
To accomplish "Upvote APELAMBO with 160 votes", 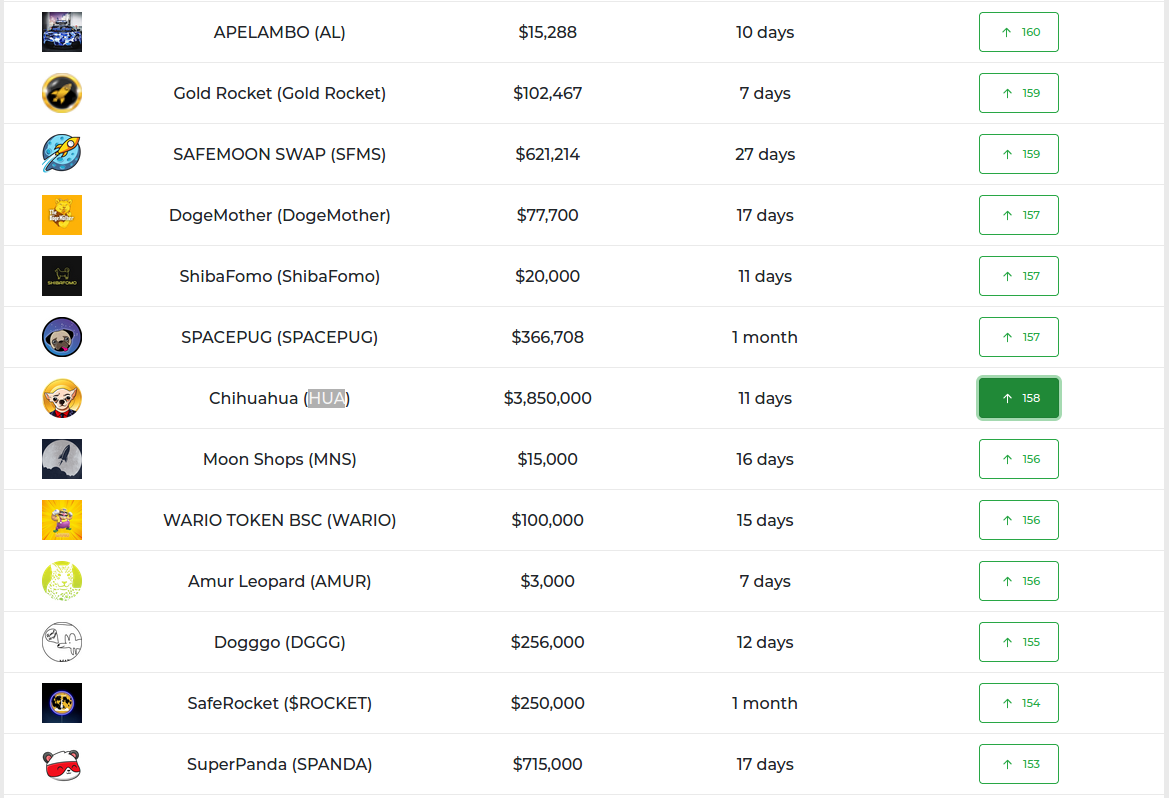I will coord(1018,32).
